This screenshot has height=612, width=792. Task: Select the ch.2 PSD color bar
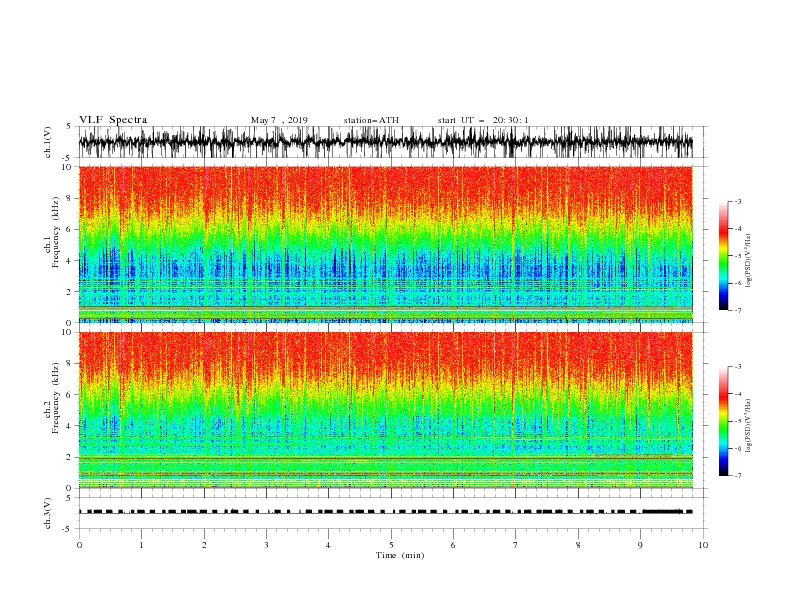(x=723, y=421)
